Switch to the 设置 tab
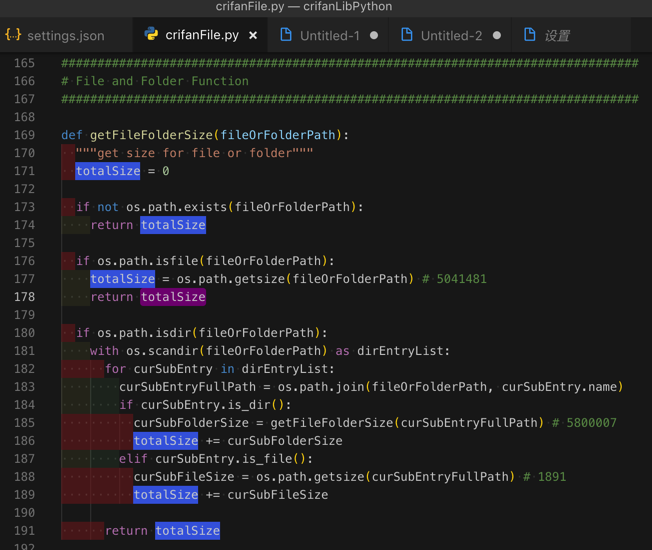The height and width of the screenshot is (550, 652). click(x=556, y=36)
